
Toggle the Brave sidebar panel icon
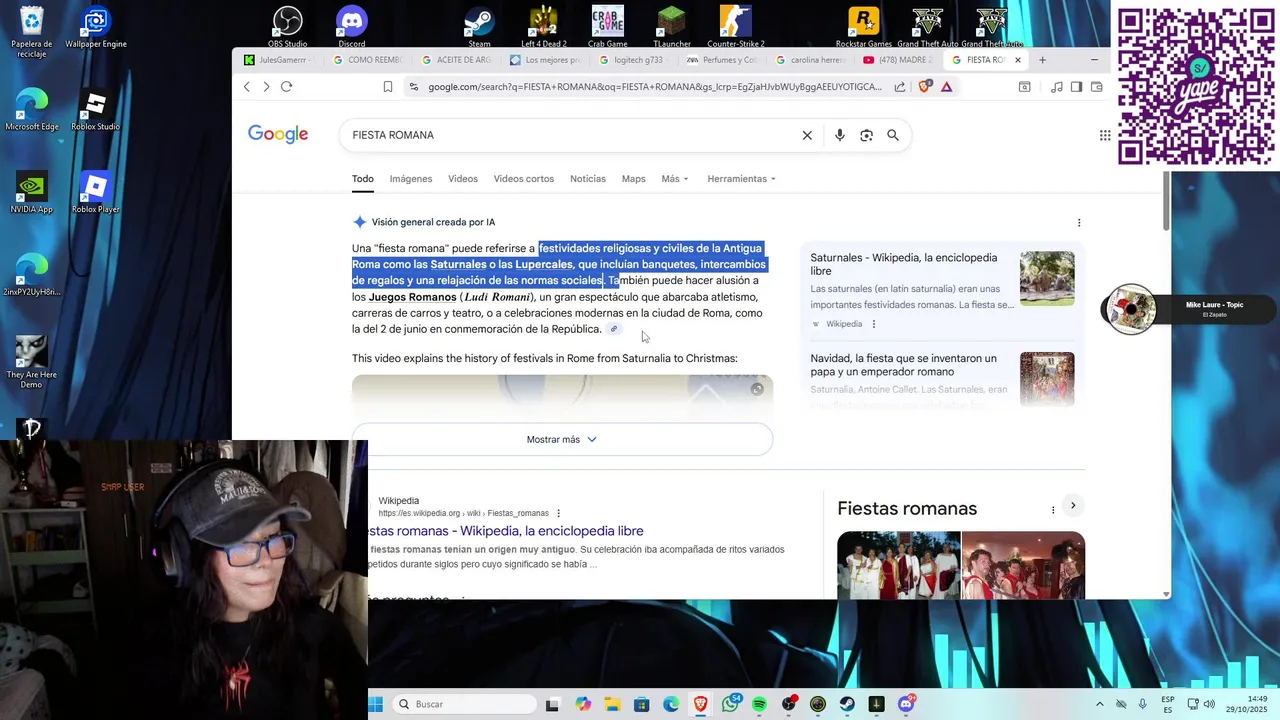tap(1076, 87)
